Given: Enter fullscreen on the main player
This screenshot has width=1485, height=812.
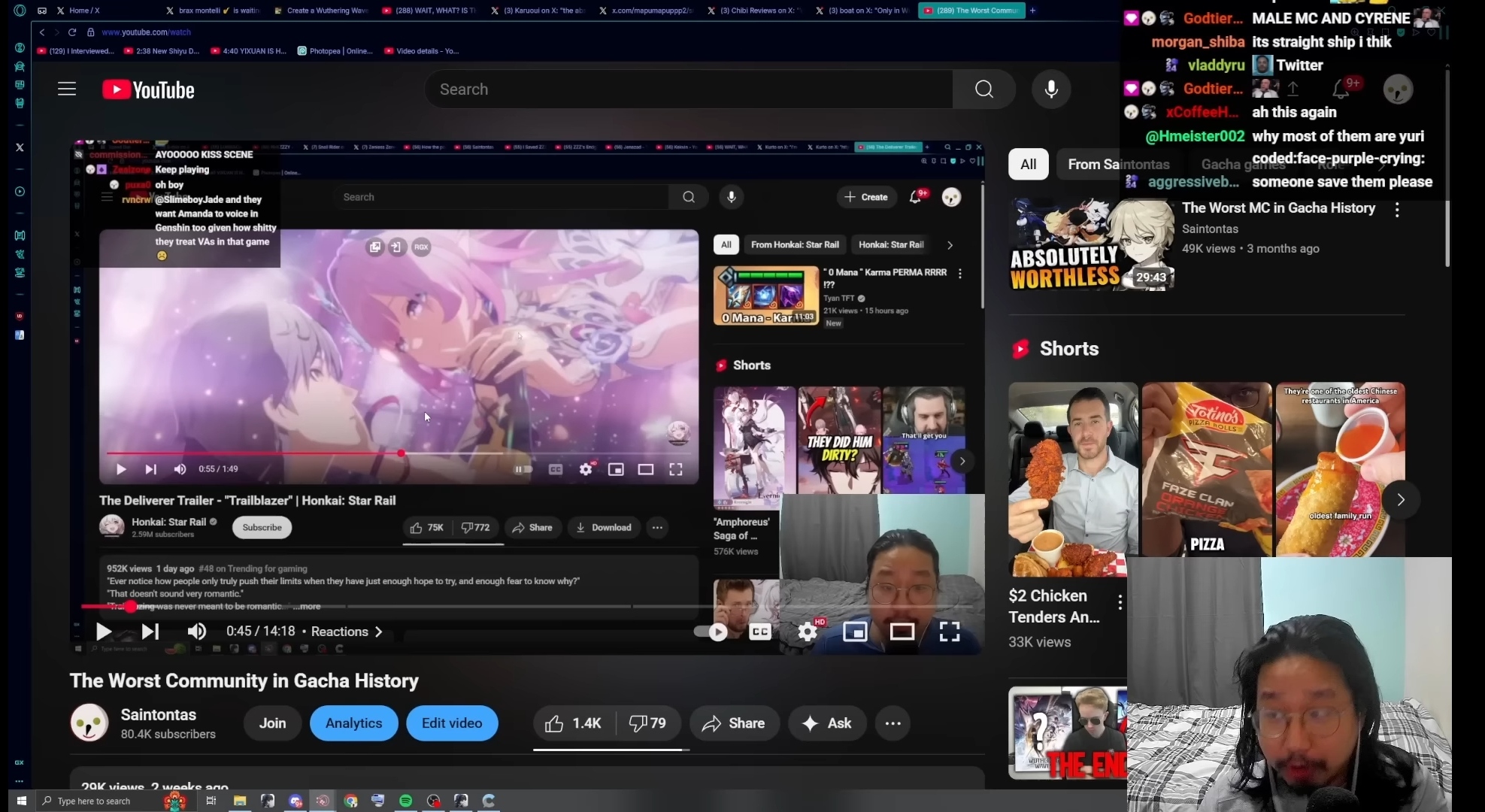Looking at the screenshot, I should (950, 632).
